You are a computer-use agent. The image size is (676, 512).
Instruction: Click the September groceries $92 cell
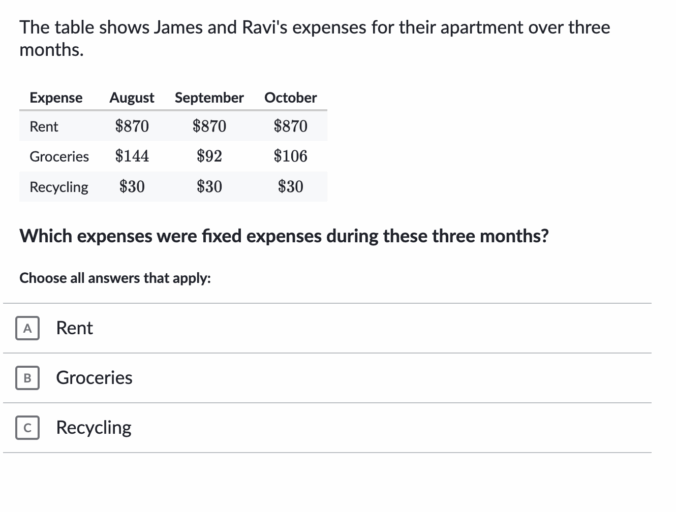pos(209,156)
